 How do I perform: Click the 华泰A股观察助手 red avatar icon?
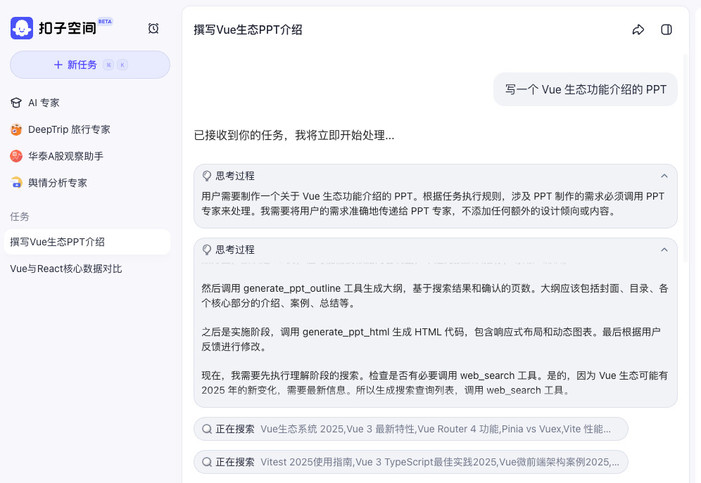[16, 156]
